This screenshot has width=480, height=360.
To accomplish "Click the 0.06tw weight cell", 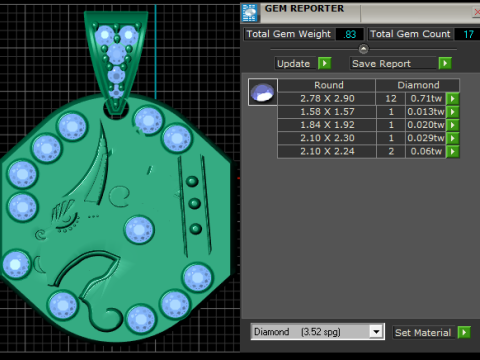I will [426, 151].
